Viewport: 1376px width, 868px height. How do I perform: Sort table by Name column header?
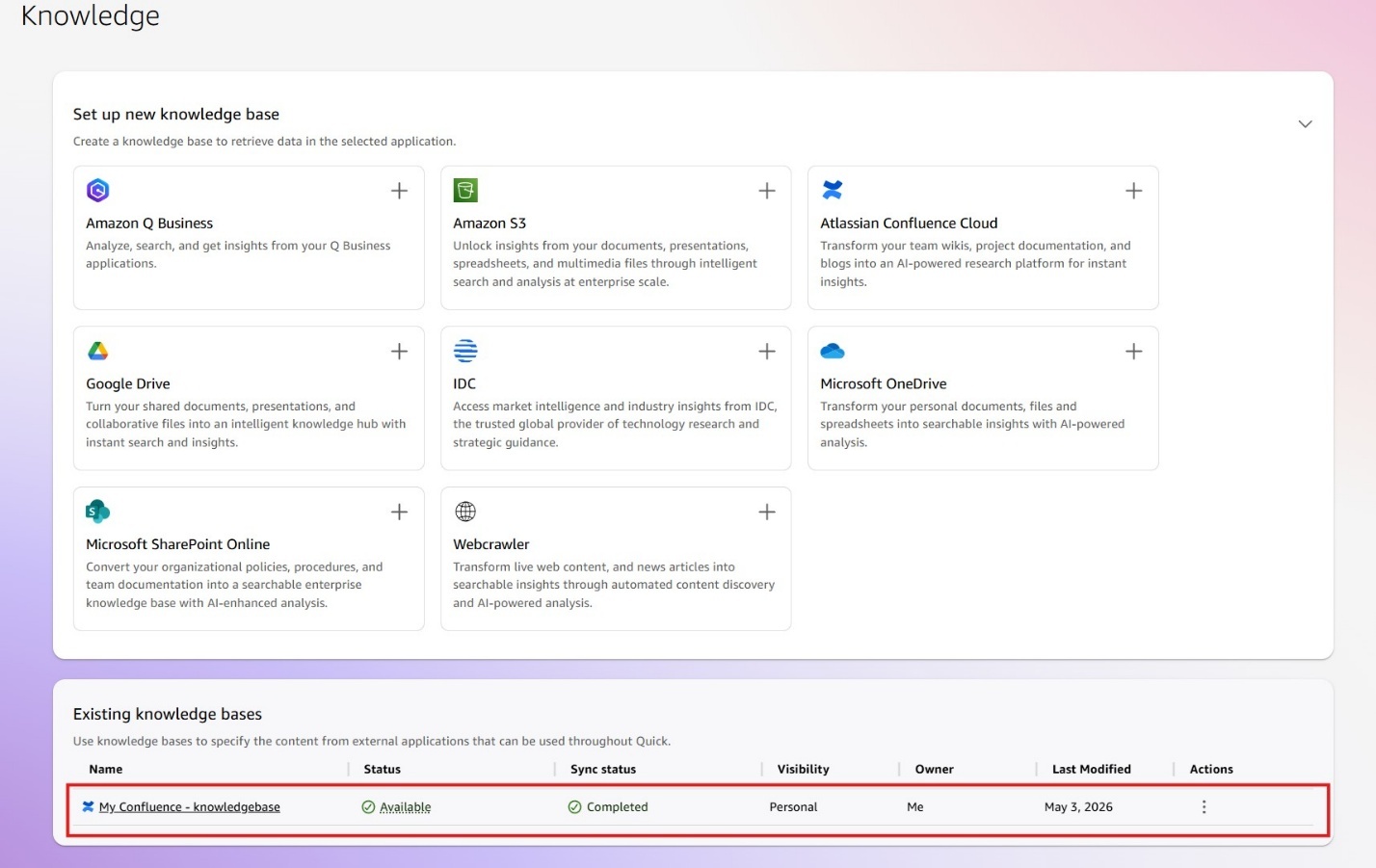106,769
